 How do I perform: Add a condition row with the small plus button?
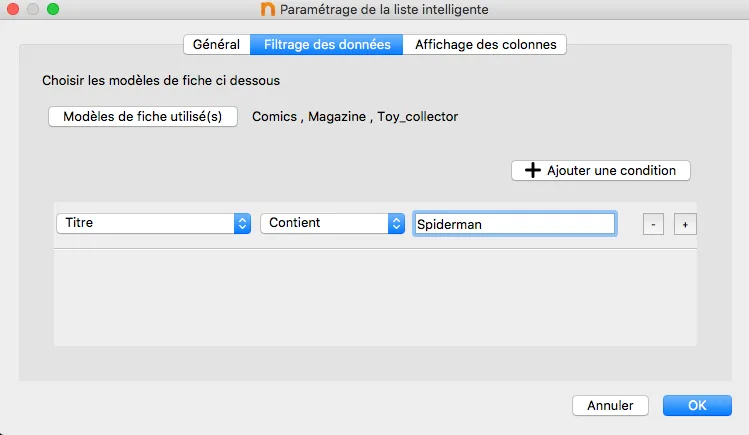click(x=685, y=225)
